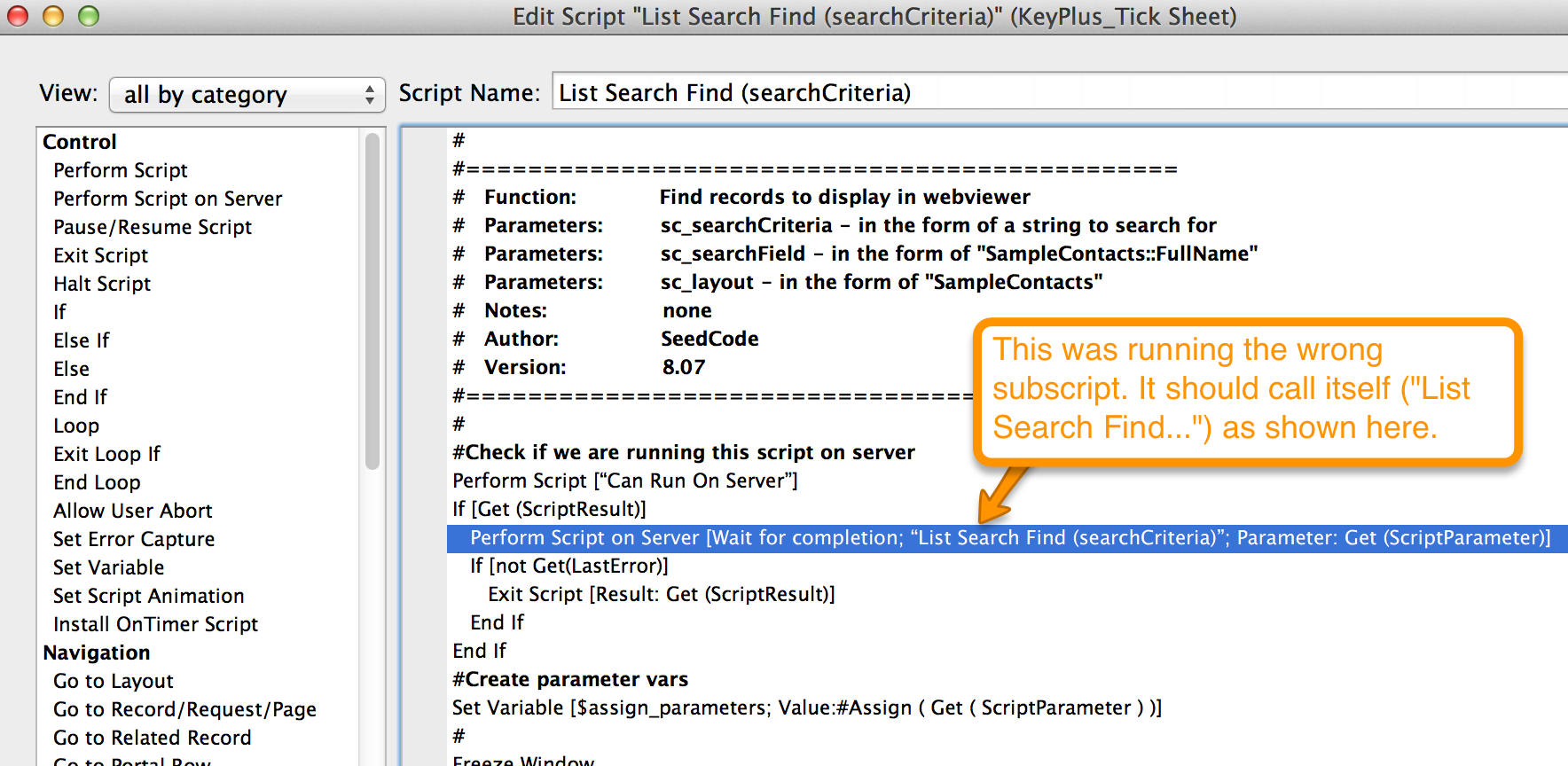Choose Pause/Resume Script from step list
Image resolution: width=1568 pixels, height=766 pixels.
point(153,227)
